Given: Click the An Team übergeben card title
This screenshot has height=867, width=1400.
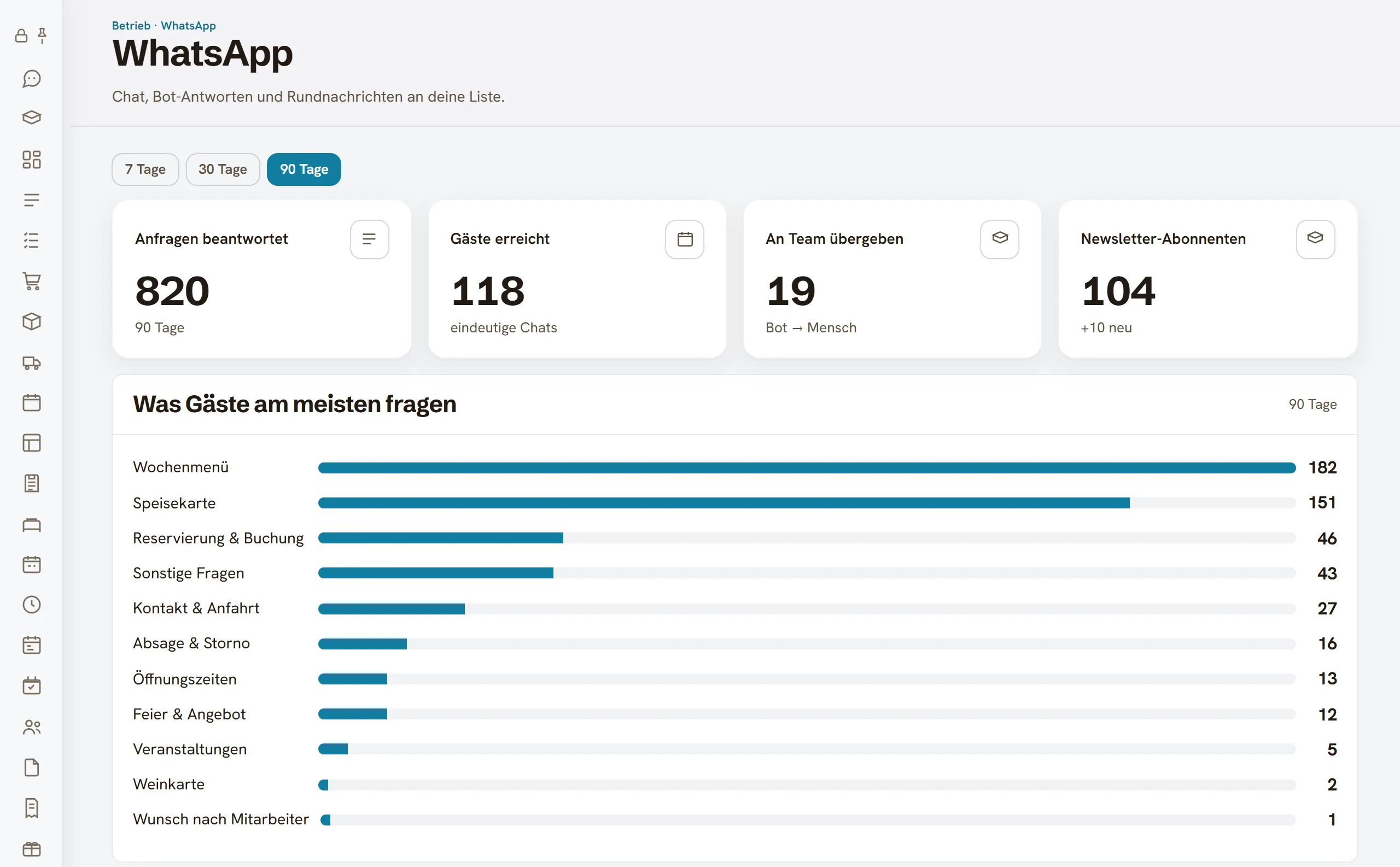Looking at the screenshot, I should point(835,238).
